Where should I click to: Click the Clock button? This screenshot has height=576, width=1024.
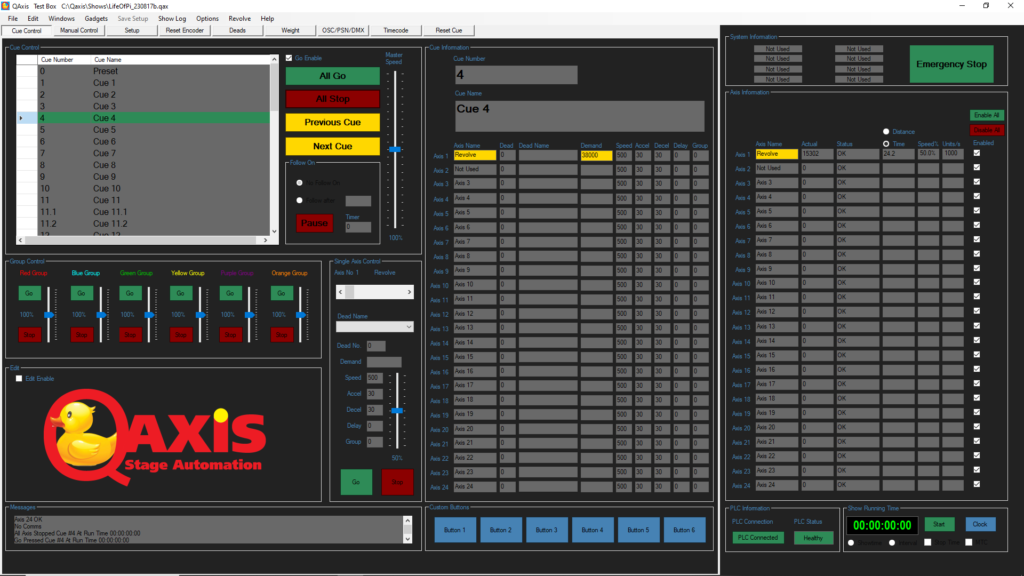[980, 523]
